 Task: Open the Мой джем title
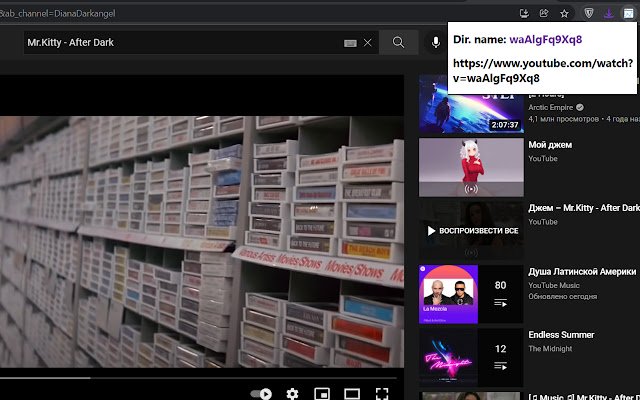pyautogui.click(x=550, y=145)
